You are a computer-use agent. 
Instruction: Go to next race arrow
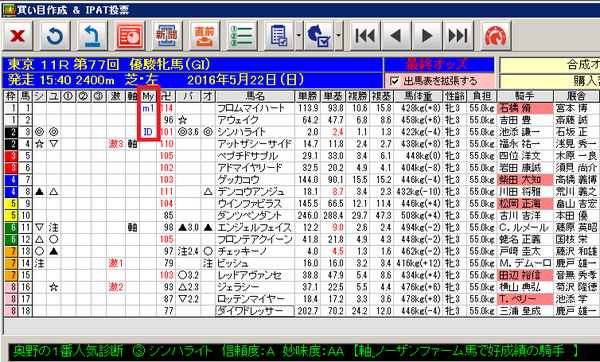tap(427, 36)
